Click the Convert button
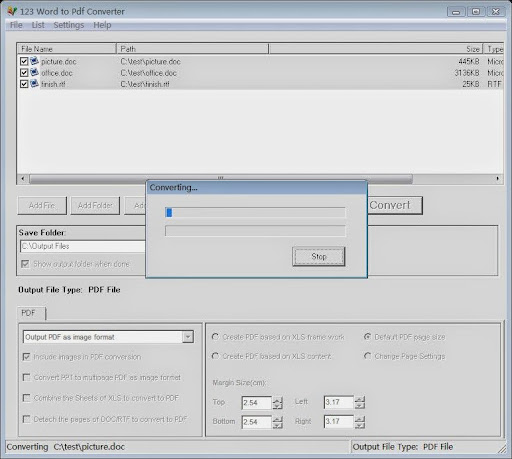The image size is (512, 459). (x=395, y=205)
